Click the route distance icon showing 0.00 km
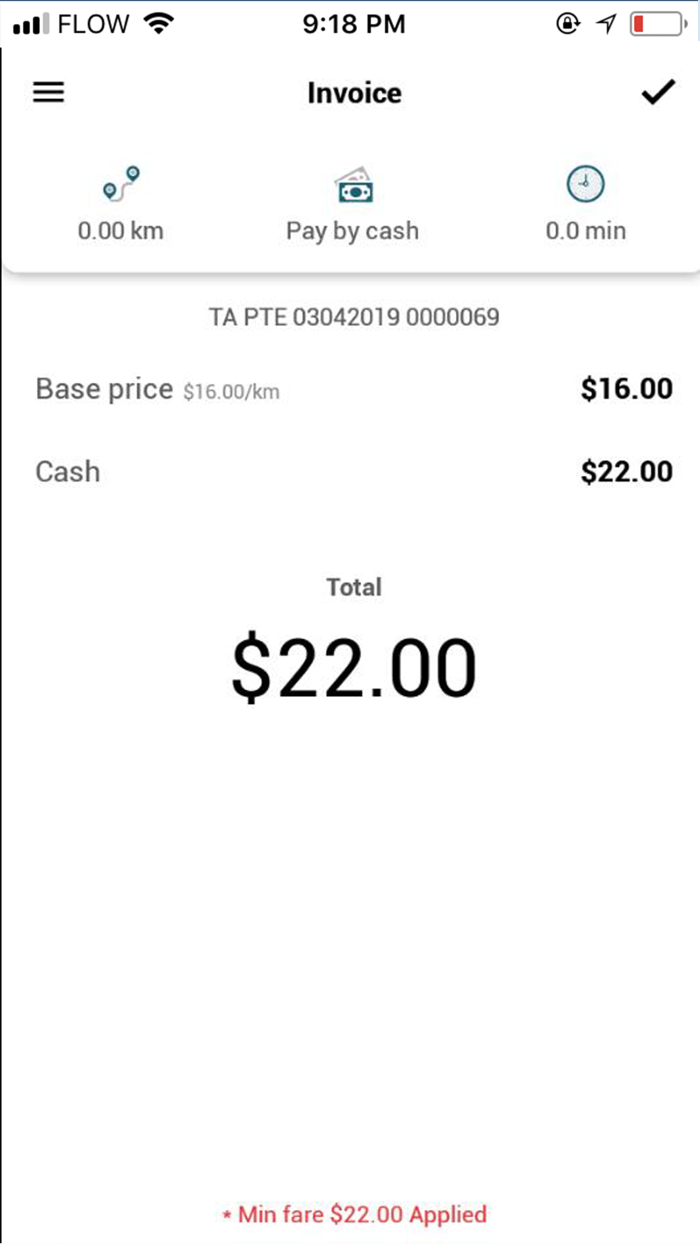The height and width of the screenshot is (1244, 700). click(120, 185)
